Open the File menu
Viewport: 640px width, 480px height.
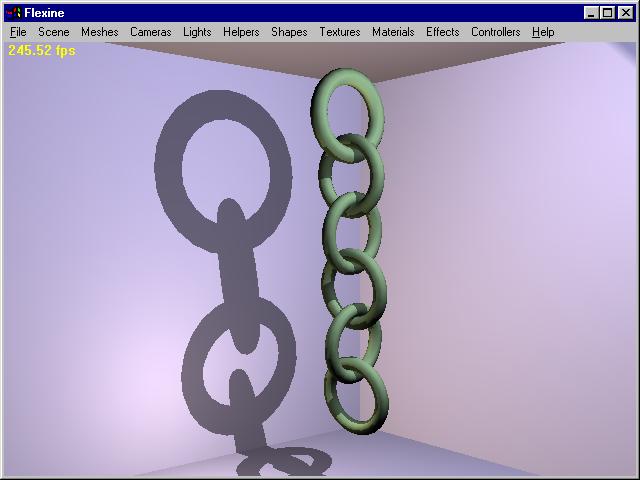tap(18, 32)
